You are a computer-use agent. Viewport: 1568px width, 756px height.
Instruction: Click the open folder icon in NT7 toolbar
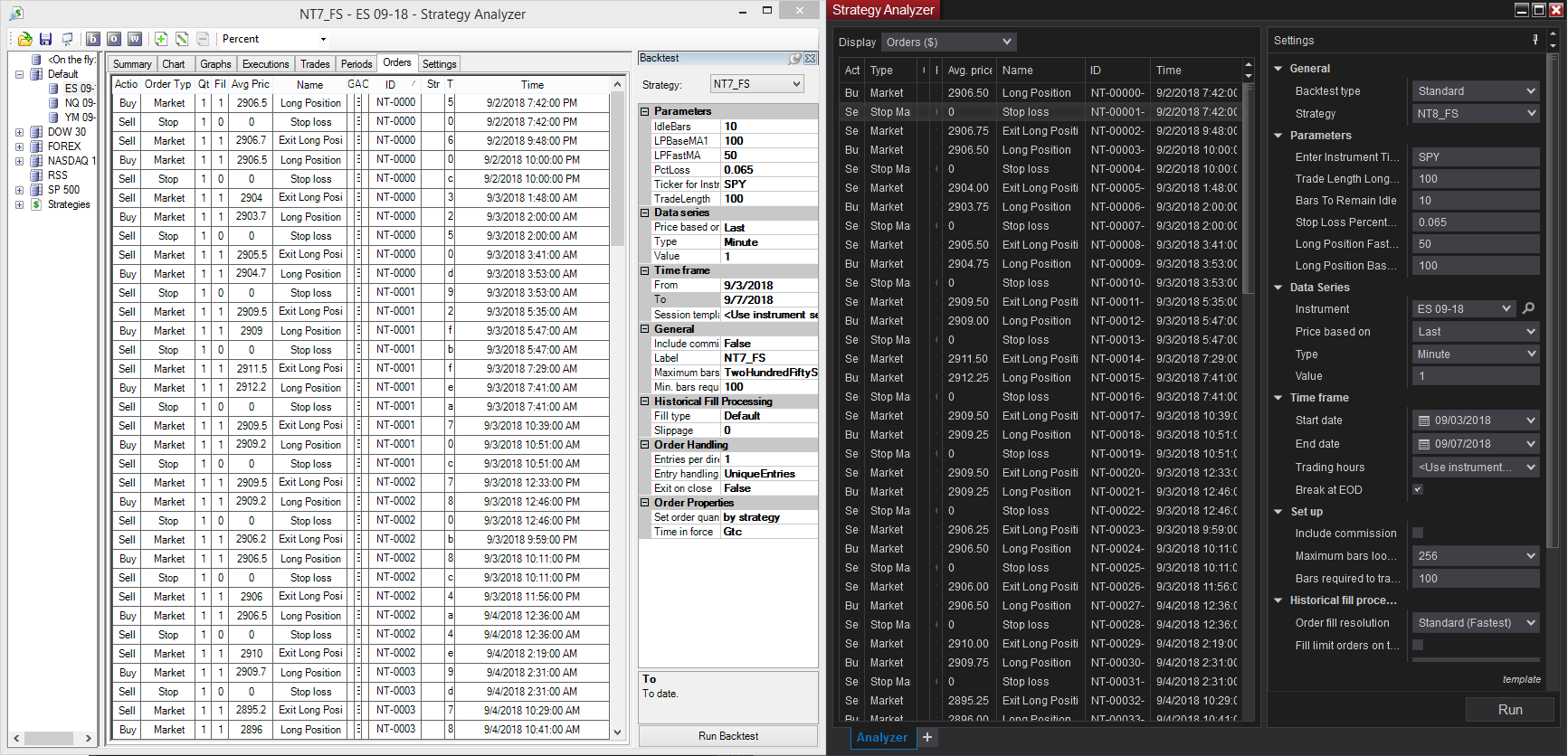click(x=24, y=39)
